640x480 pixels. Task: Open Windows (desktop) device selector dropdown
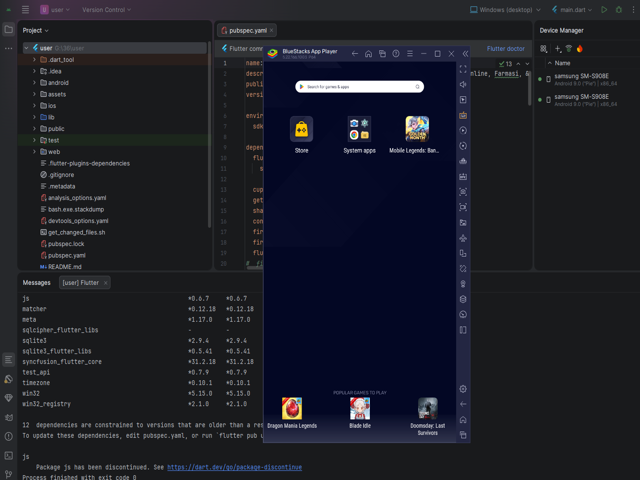click(506, 10)
